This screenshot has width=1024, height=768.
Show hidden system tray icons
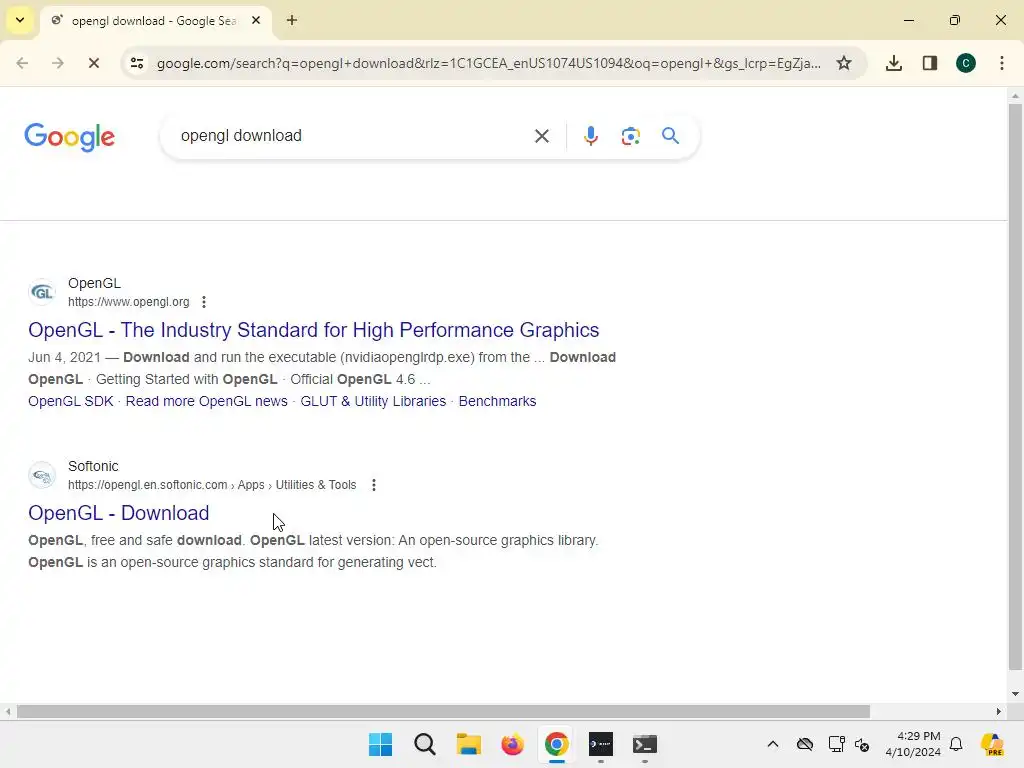tap(773, 744)
